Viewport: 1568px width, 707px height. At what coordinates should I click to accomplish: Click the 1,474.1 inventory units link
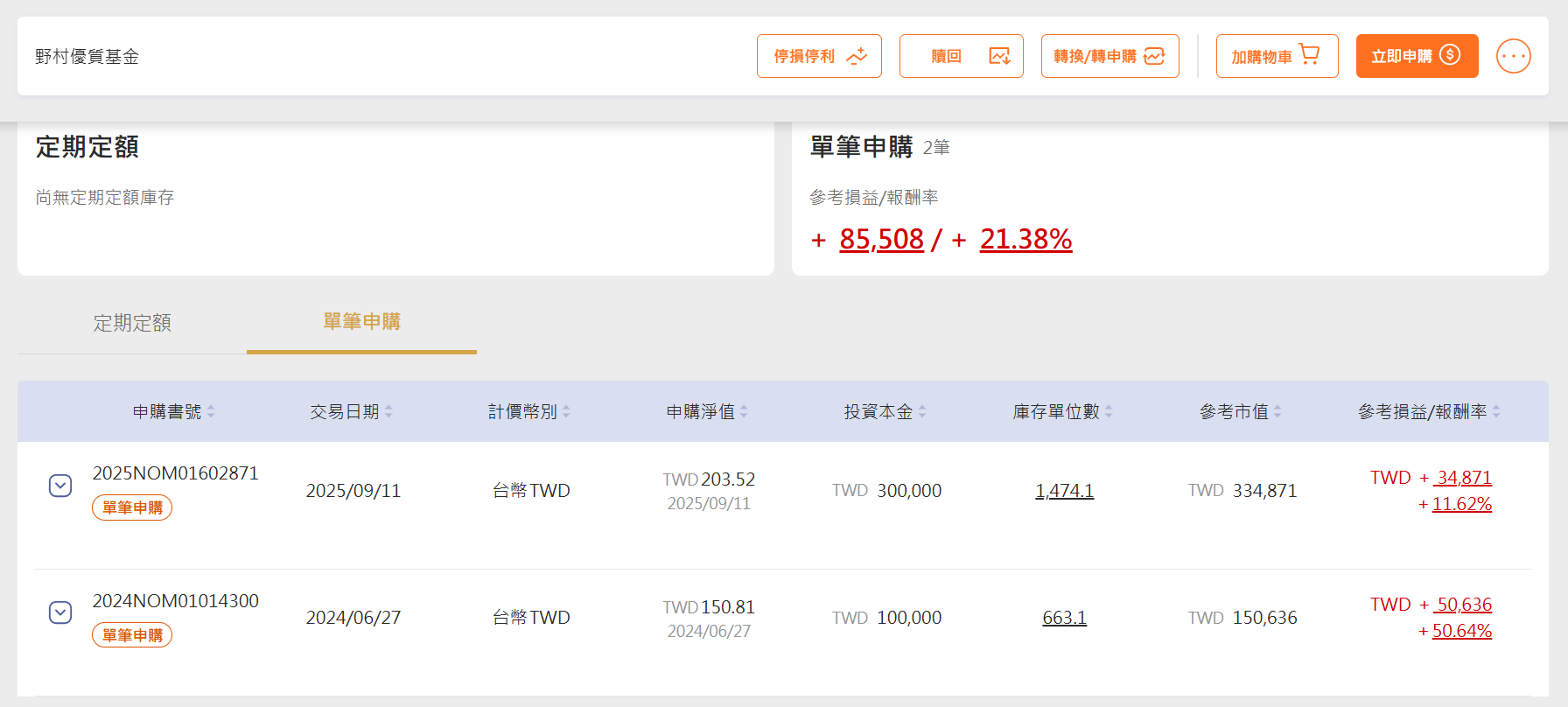[x=1064, y=491]
